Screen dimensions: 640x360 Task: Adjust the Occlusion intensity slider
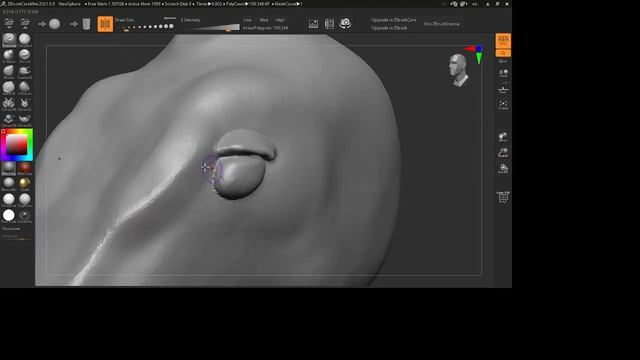click(16, 237)
